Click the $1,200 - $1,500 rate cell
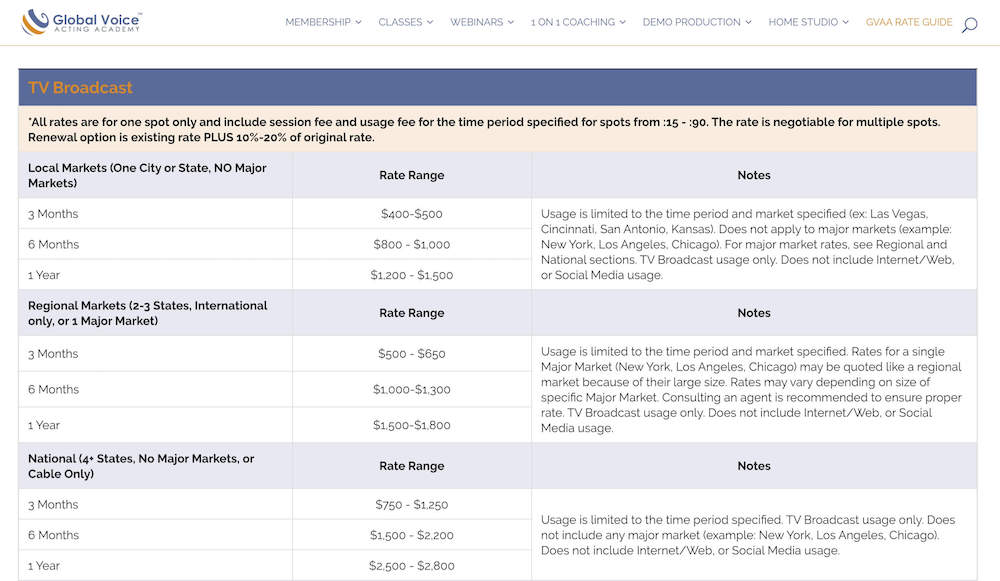The image size is (1000, 581). coord(411,275)
